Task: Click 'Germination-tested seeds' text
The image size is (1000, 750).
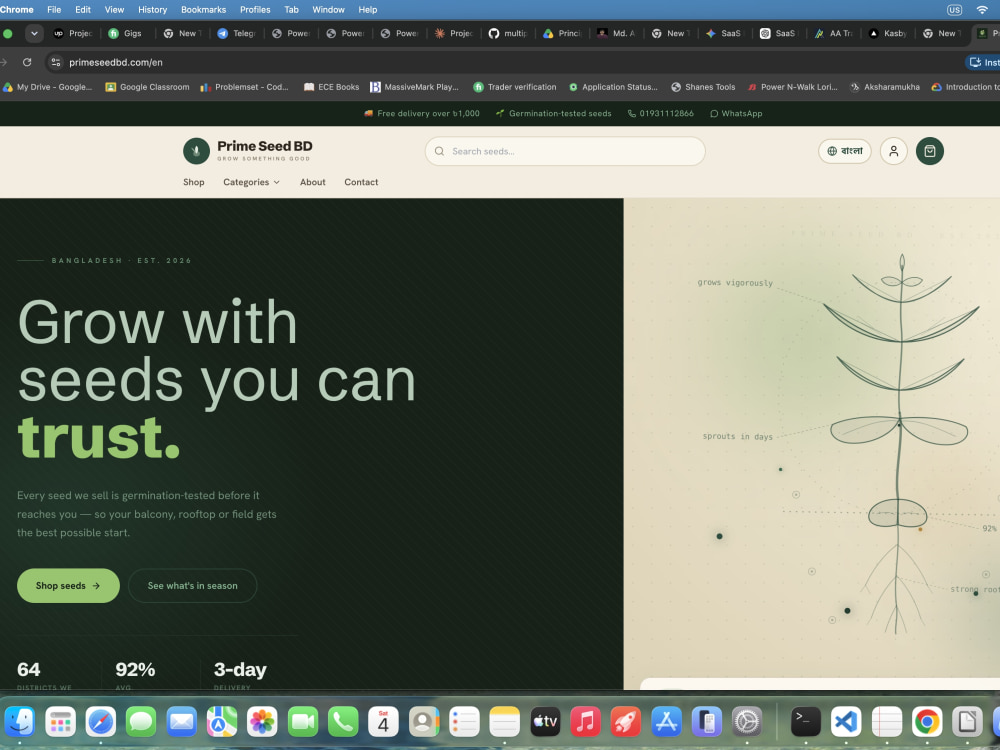Action: [554, 114]
